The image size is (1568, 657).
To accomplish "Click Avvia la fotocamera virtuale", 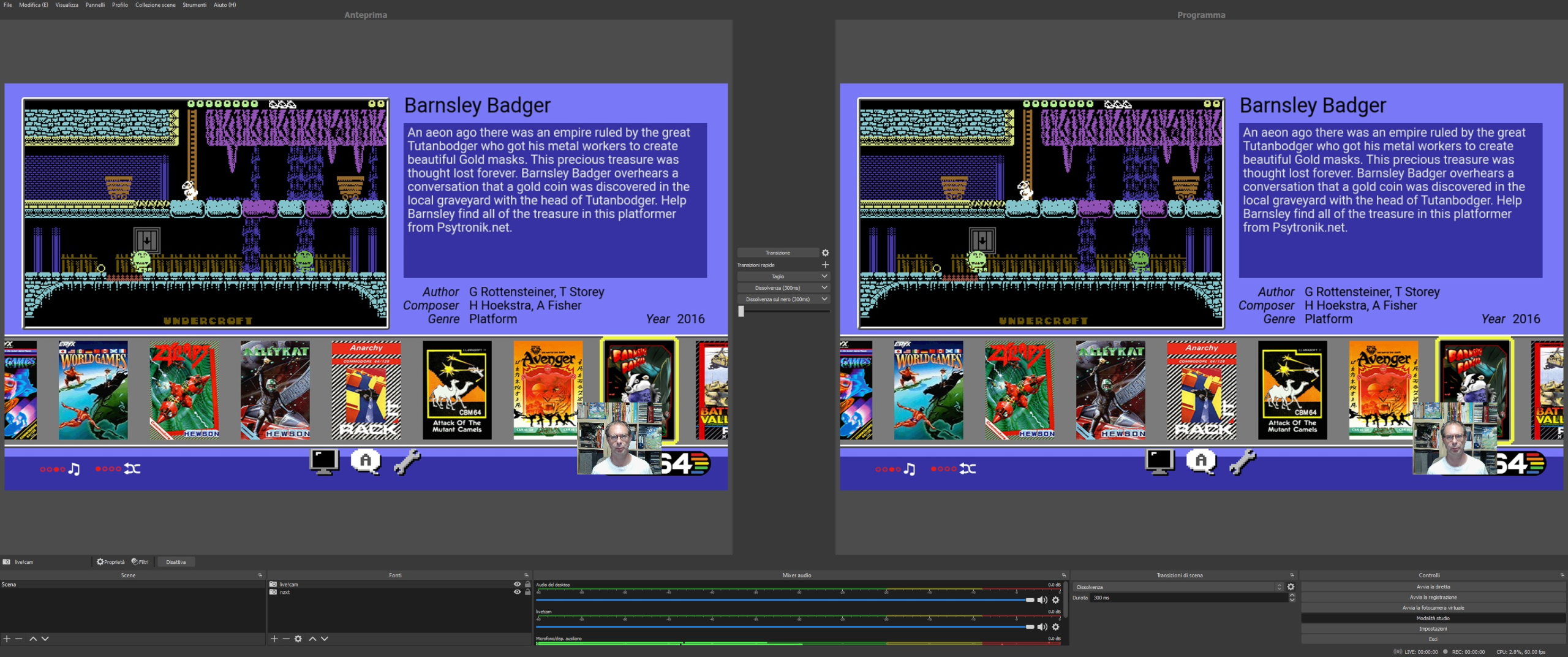I will pos(1433,608).
